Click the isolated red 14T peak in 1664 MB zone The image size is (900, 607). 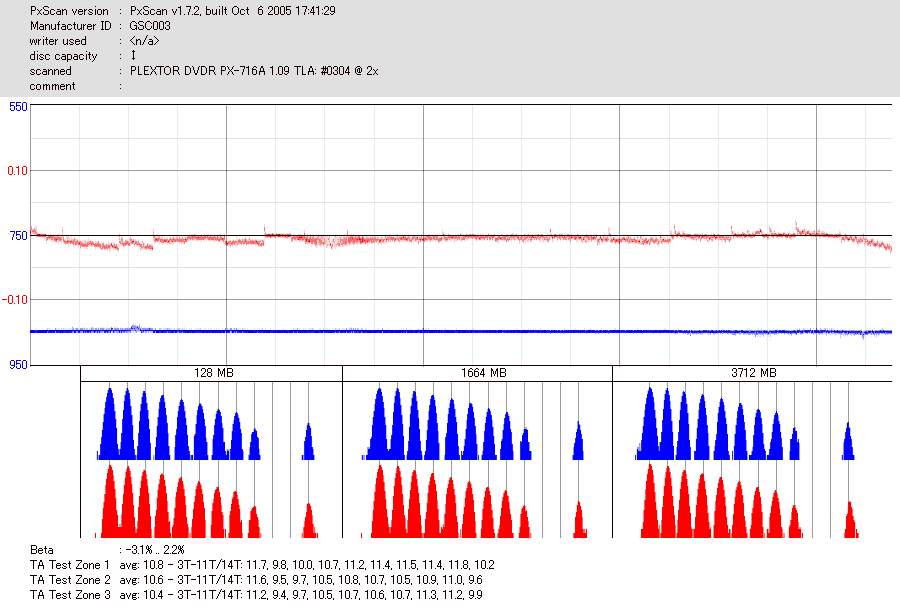(580, 520)
